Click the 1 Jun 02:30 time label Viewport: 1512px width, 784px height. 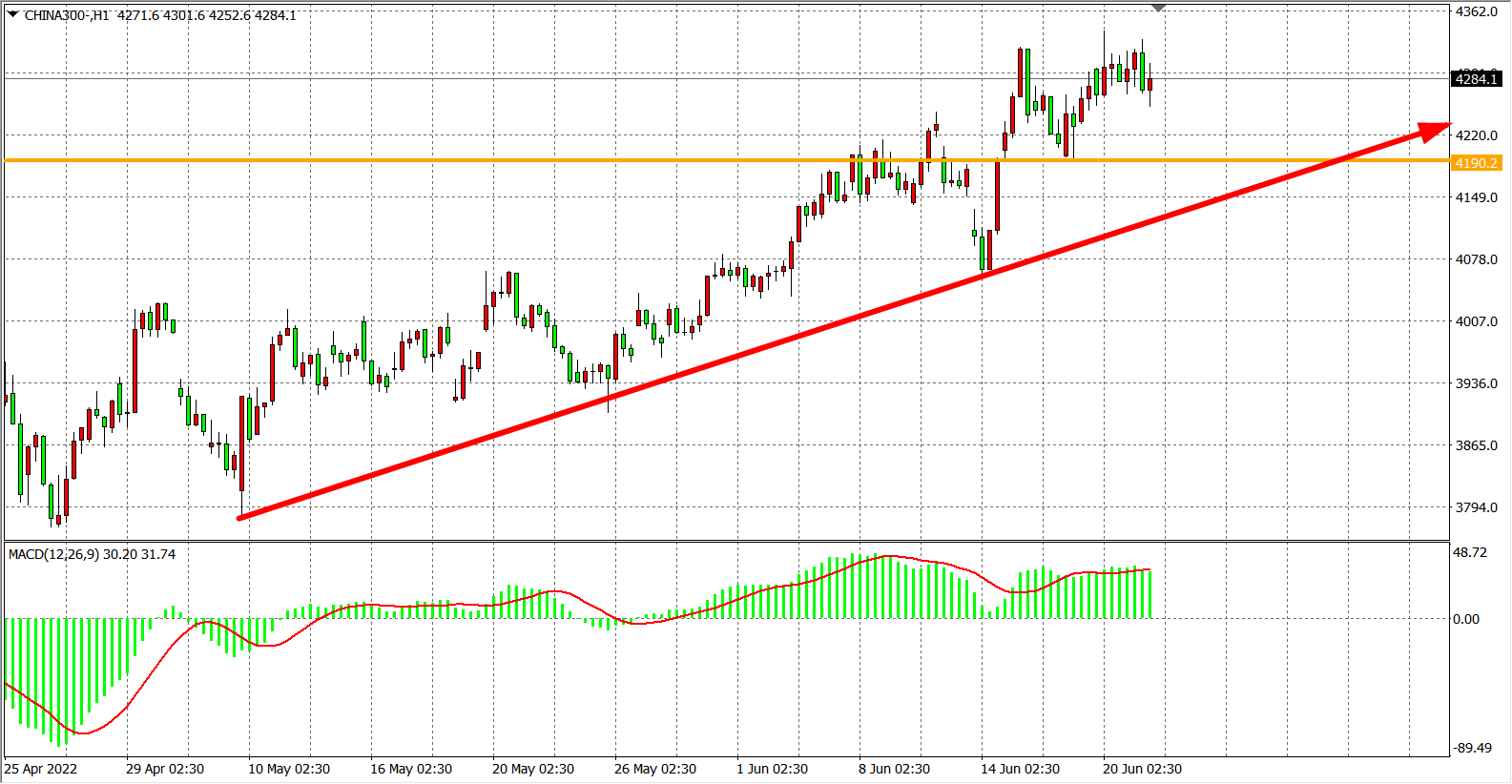pos(772,769)
